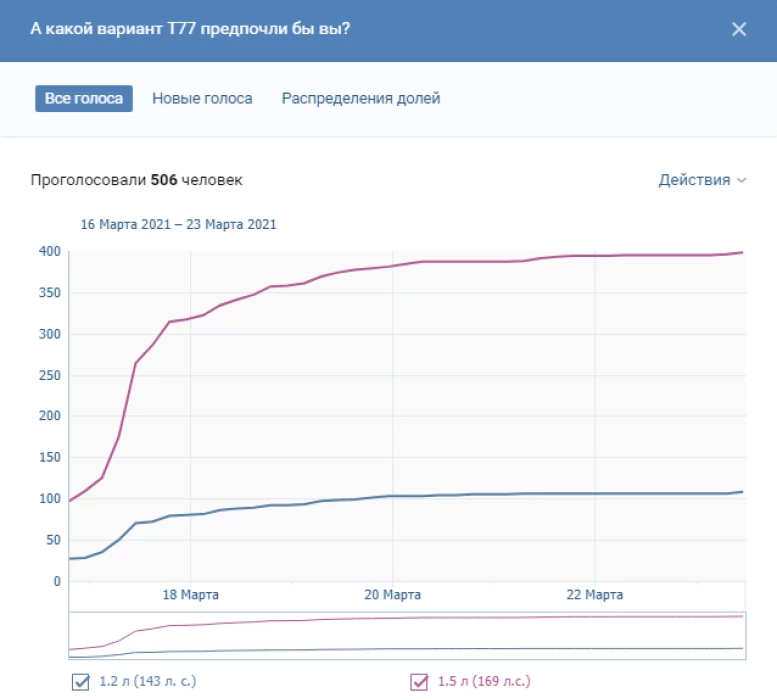
Task: Open the Новые голоса tab
Action: click(202, 99)
